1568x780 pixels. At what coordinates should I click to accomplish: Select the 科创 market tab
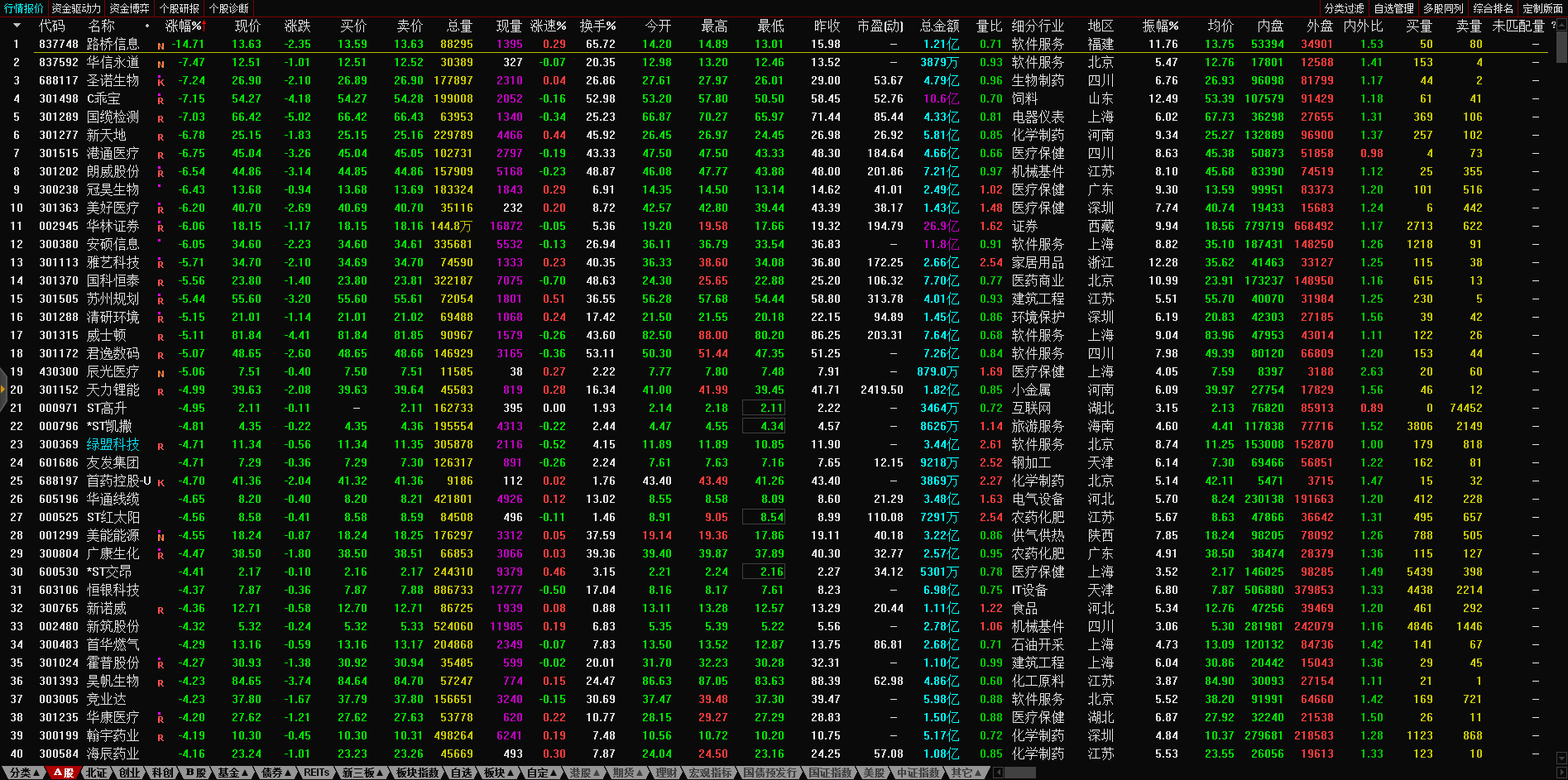click(x=162, y=773)
